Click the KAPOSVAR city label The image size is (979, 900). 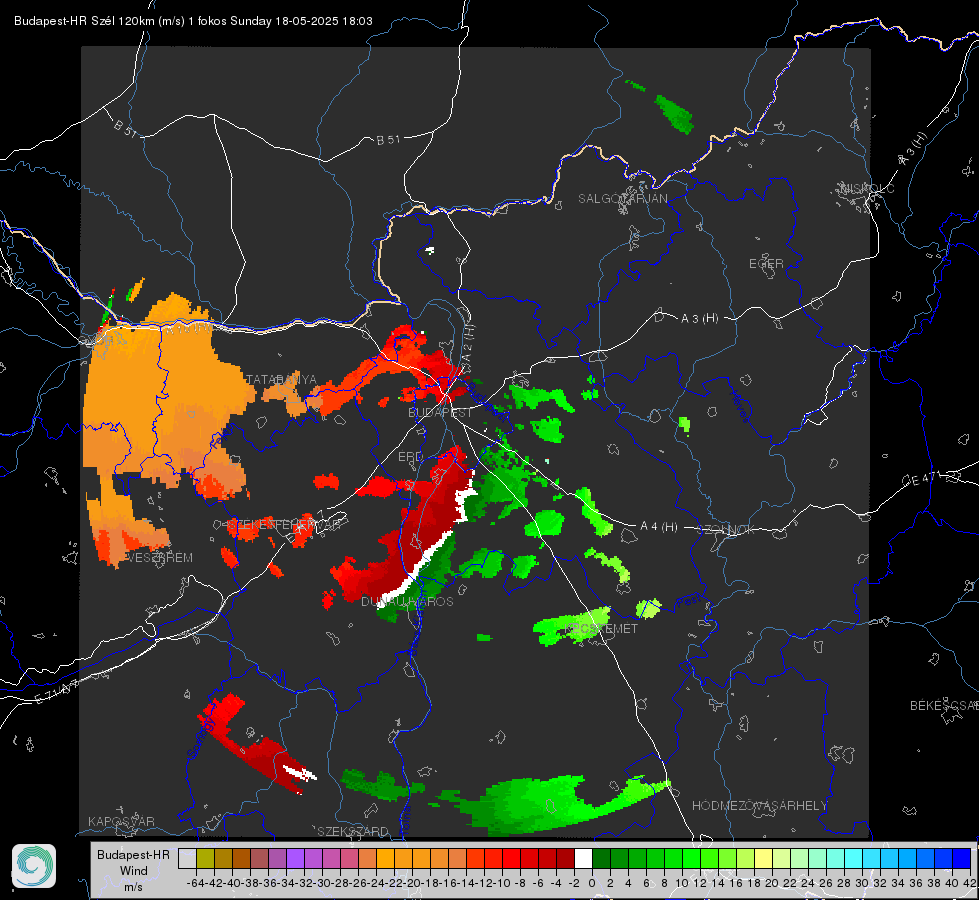(121, 821)
